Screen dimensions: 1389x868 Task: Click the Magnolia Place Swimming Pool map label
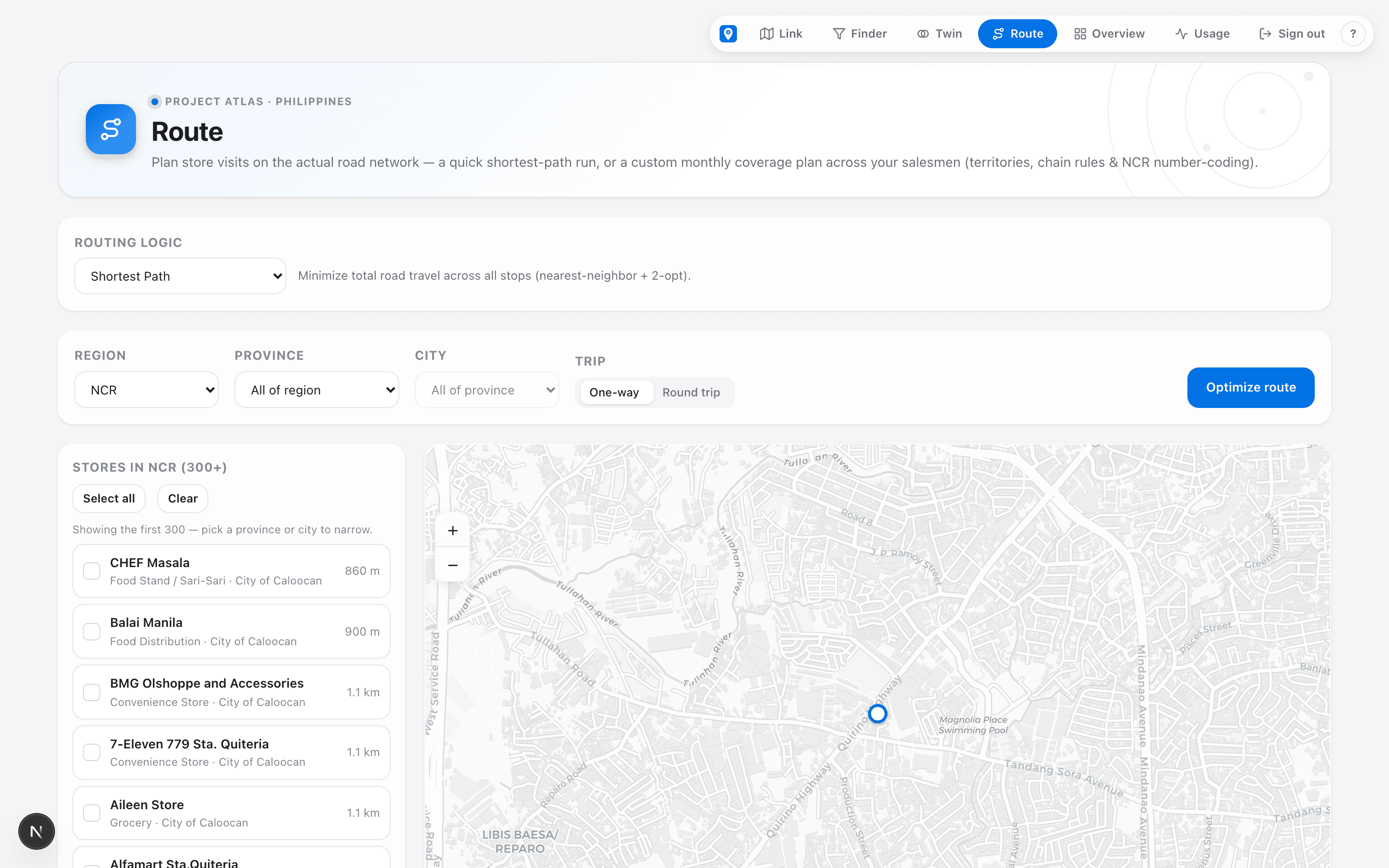coord(973,725)
